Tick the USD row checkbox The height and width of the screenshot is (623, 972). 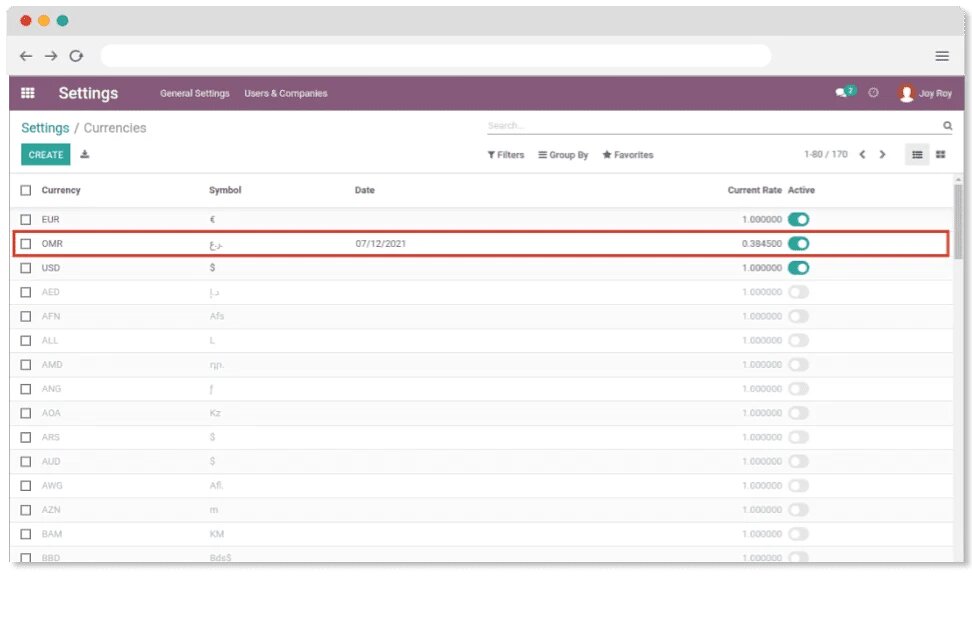pyautogui.click(x=26, y=268)
